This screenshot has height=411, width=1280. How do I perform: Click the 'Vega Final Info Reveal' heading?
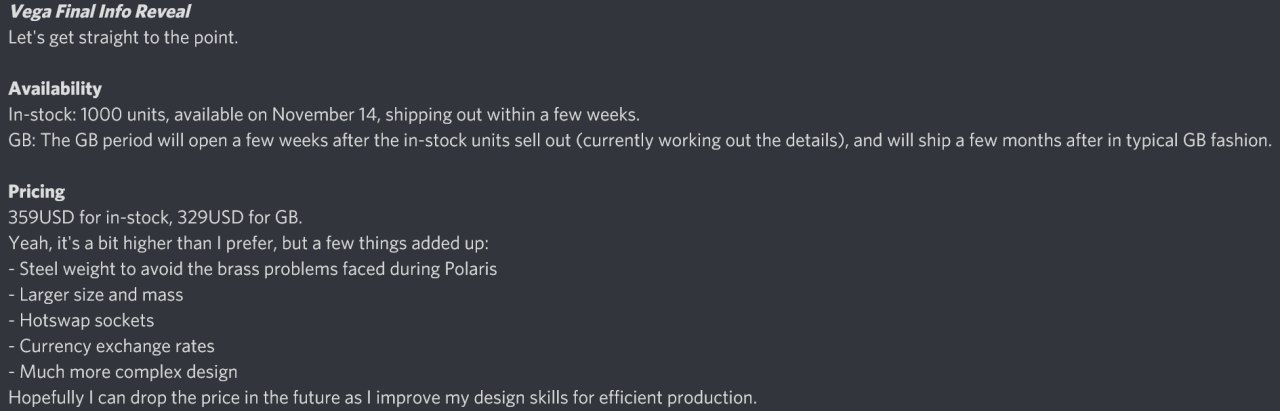(x=100, y=12)
